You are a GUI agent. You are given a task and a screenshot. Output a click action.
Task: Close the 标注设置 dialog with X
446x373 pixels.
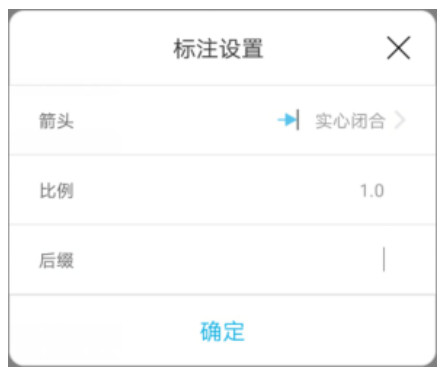398,48
